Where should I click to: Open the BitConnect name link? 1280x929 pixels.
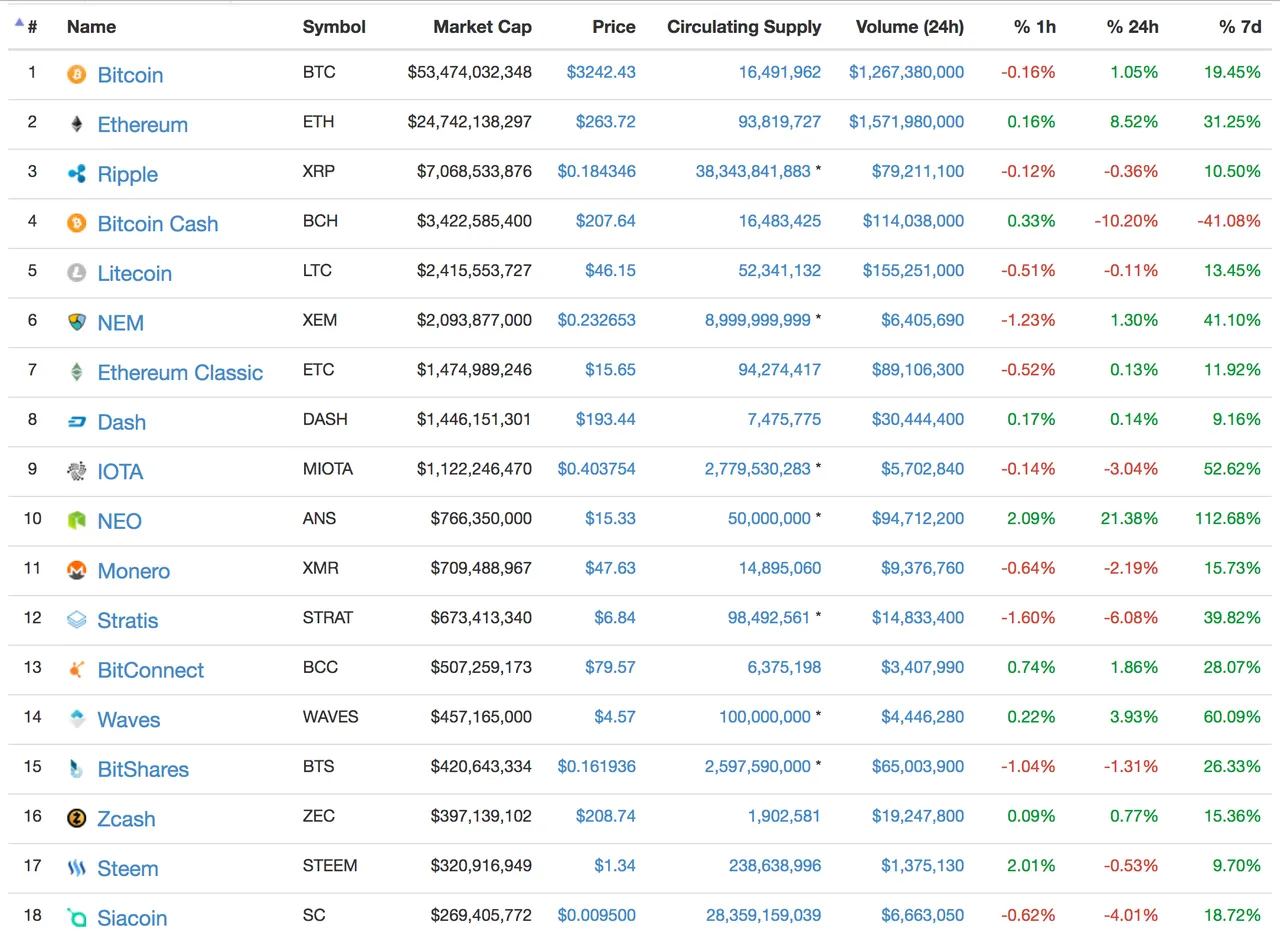point(151,670)
